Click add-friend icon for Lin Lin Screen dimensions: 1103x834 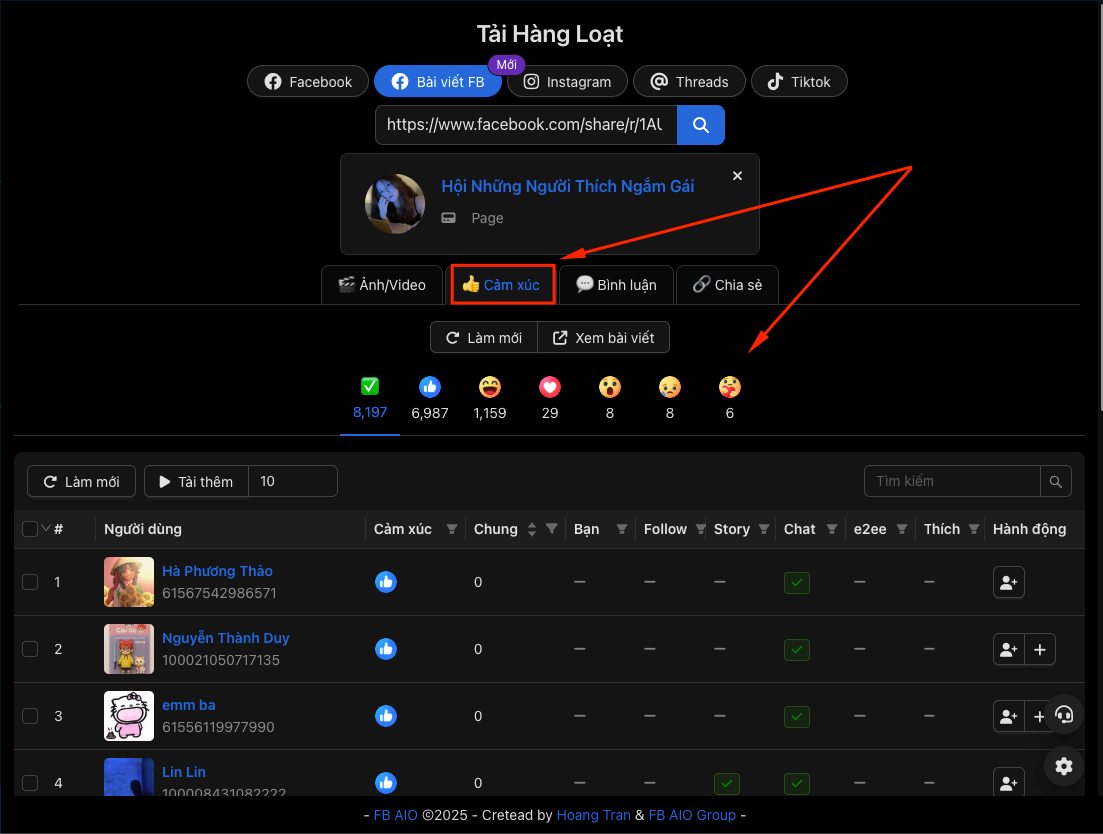[1009, 783]
